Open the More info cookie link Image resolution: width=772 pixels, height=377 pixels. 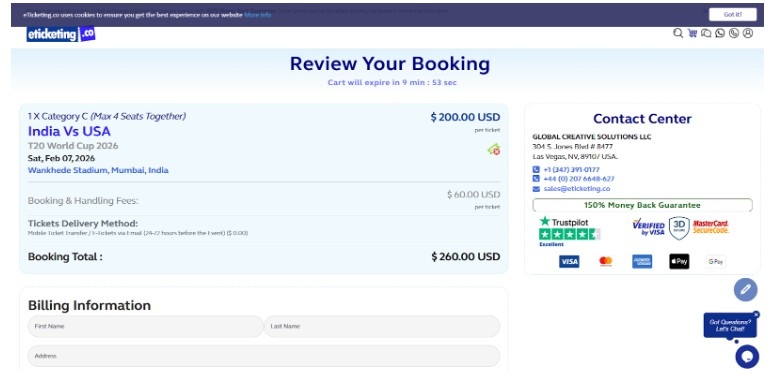click(x=257, y=15)
